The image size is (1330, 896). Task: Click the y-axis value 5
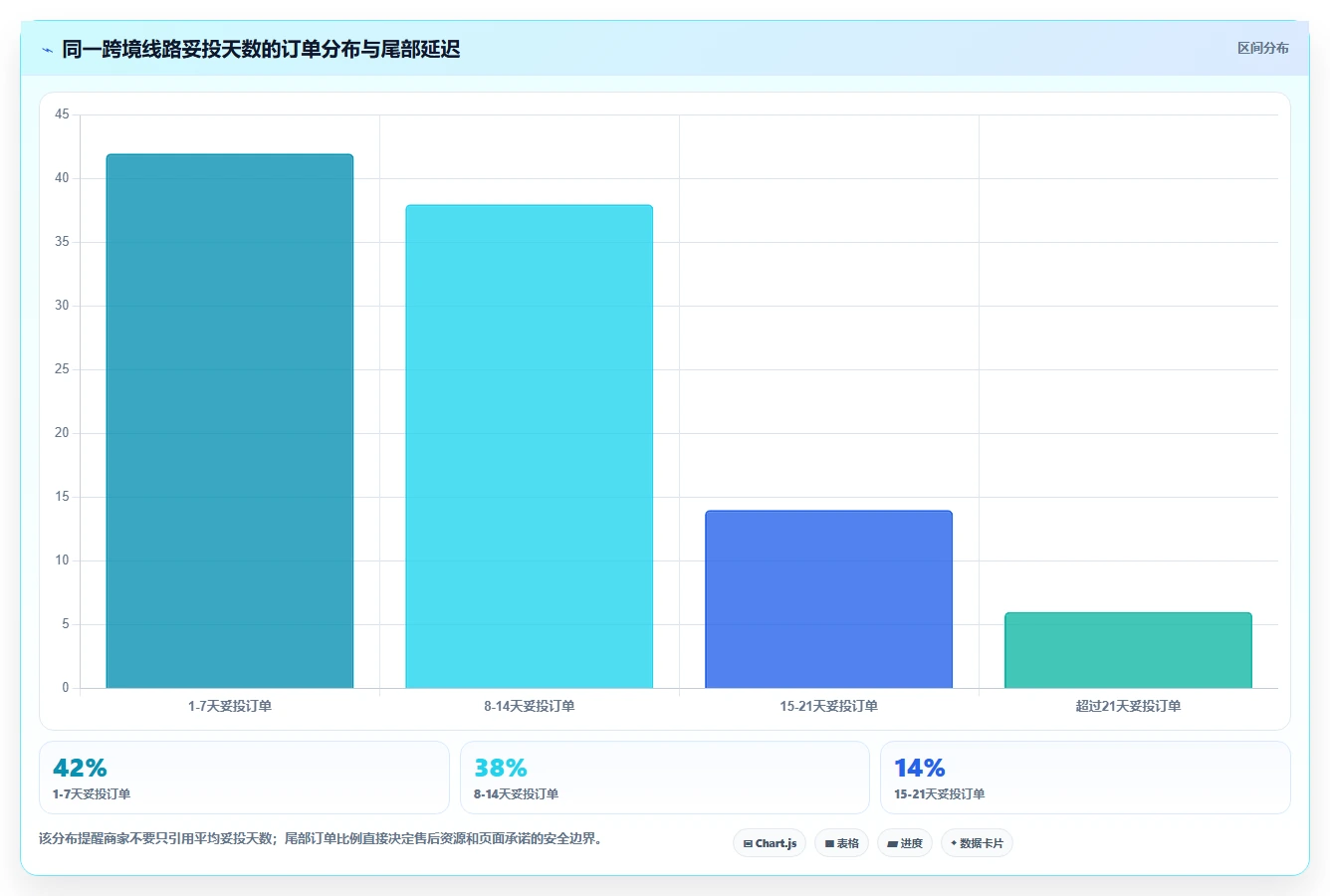tap(66, 624)
